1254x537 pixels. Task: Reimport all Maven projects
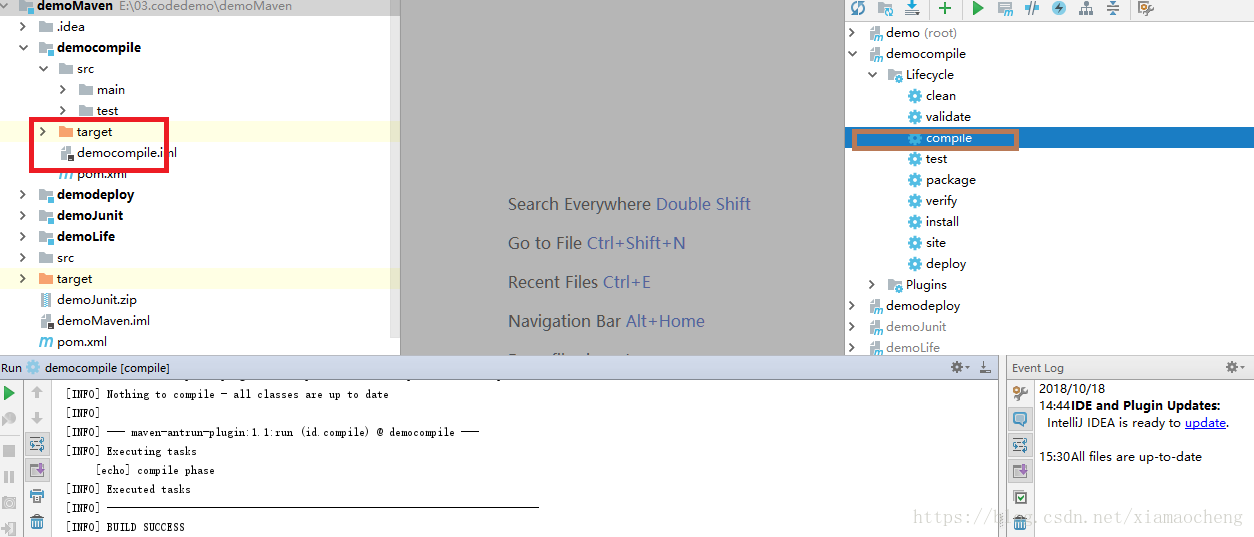click(x=857, y=8)
